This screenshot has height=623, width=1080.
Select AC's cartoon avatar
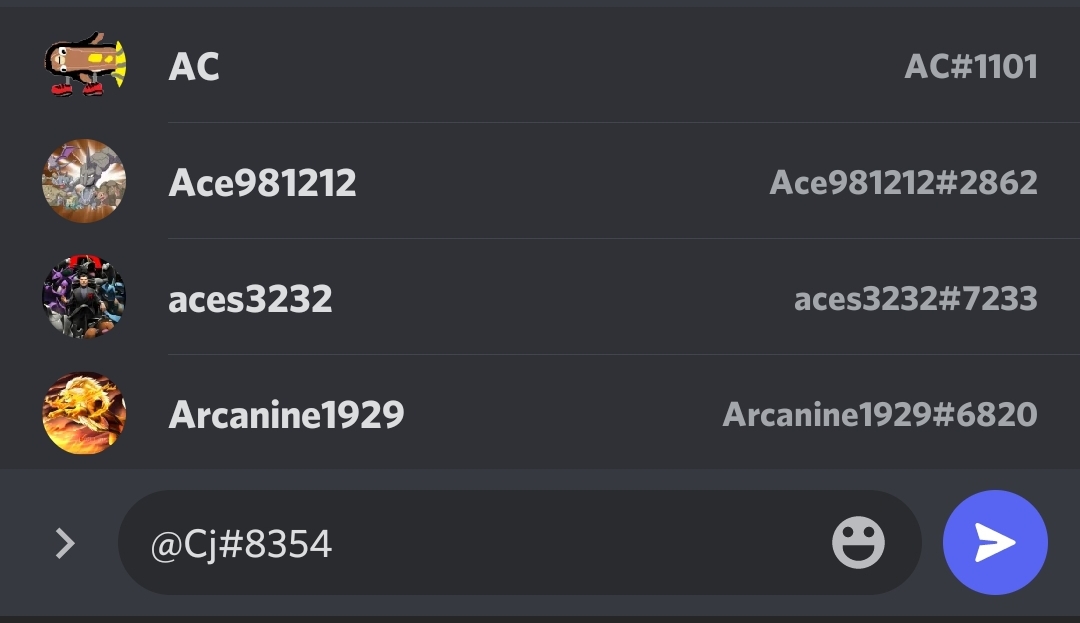[84, 65]
